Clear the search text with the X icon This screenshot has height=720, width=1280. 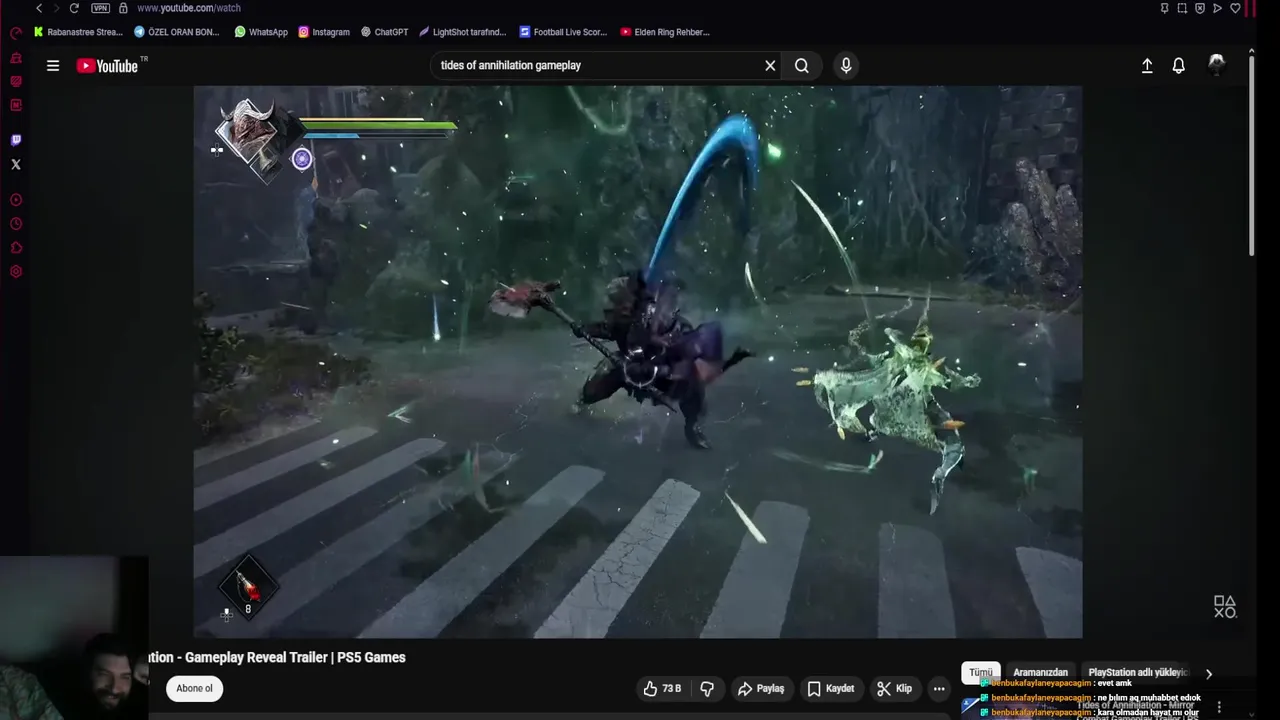pos(770,66)
